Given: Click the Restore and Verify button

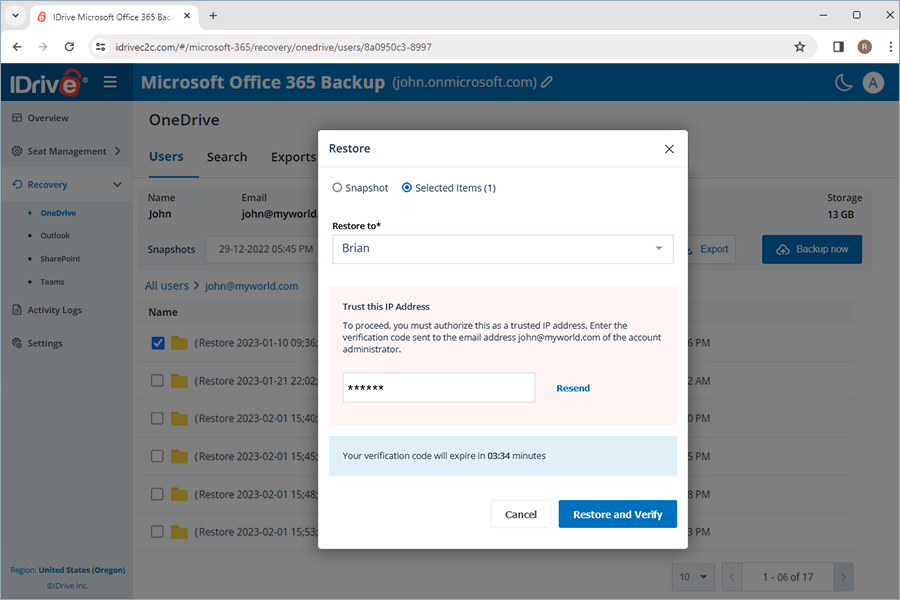Looking at the screenshot, I should tap(618, 514).
